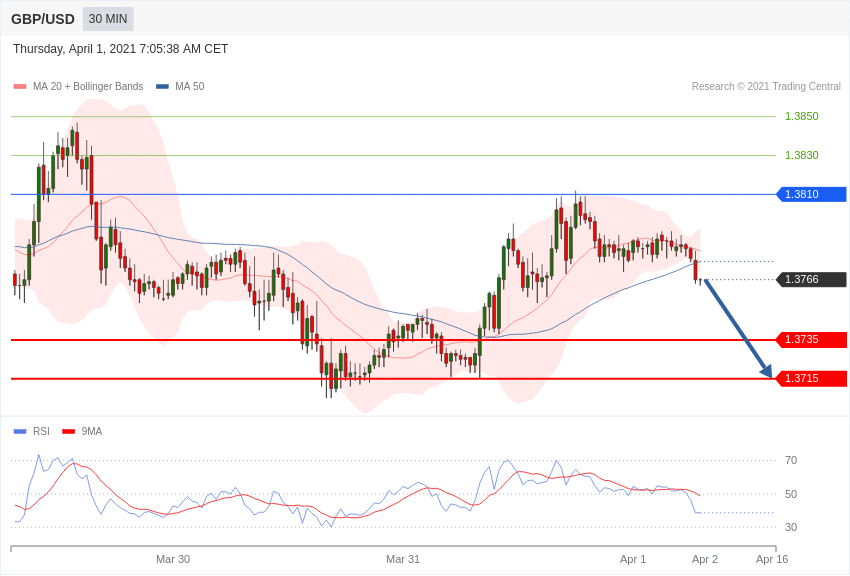
Task: Click the RSI 50 level label
Action: click(x=791, y=494)
